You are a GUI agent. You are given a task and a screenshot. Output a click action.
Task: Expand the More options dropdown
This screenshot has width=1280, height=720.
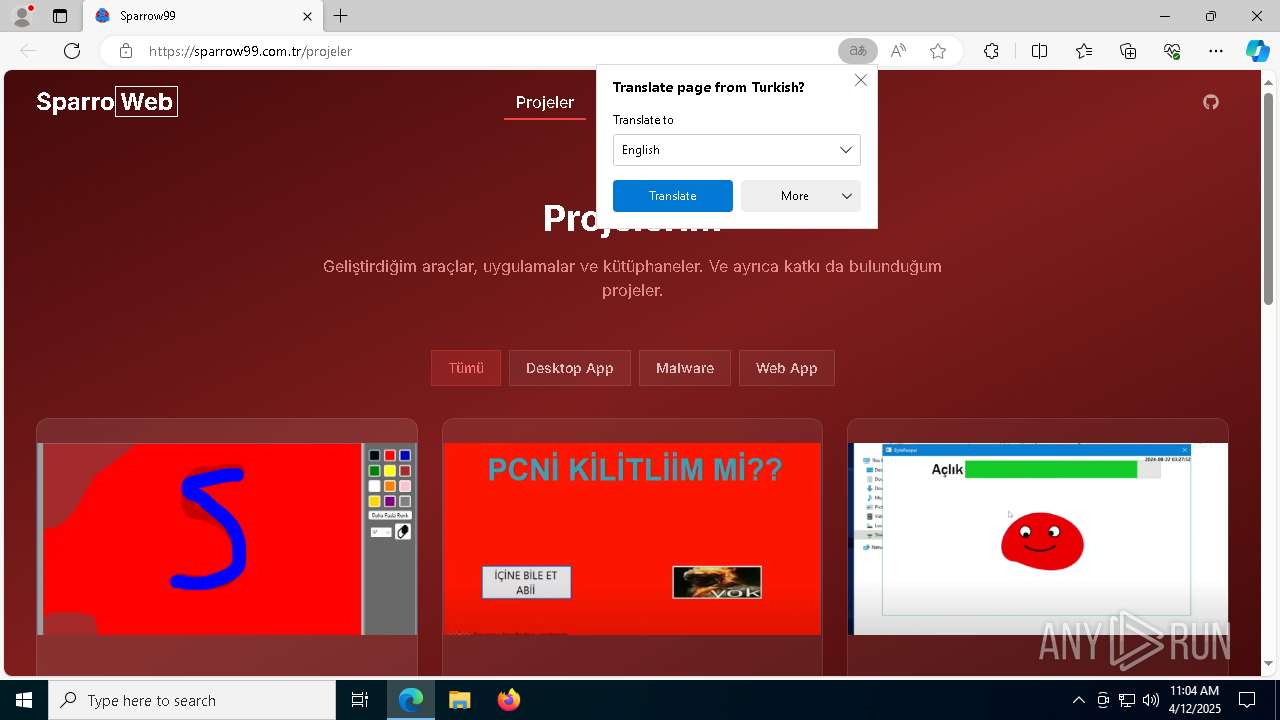pyautogui.click(x=801, y=196)
